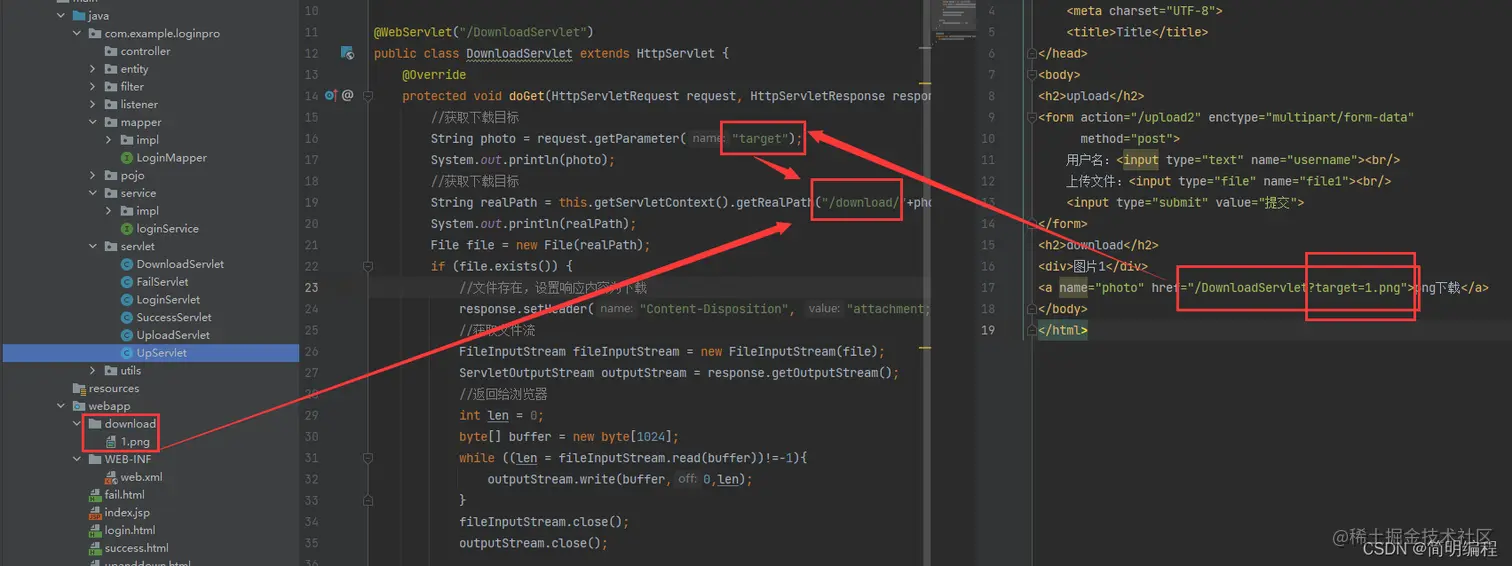Fold the head closing tag at line 6
The image size is (1512, 566).
point(1031,54)
